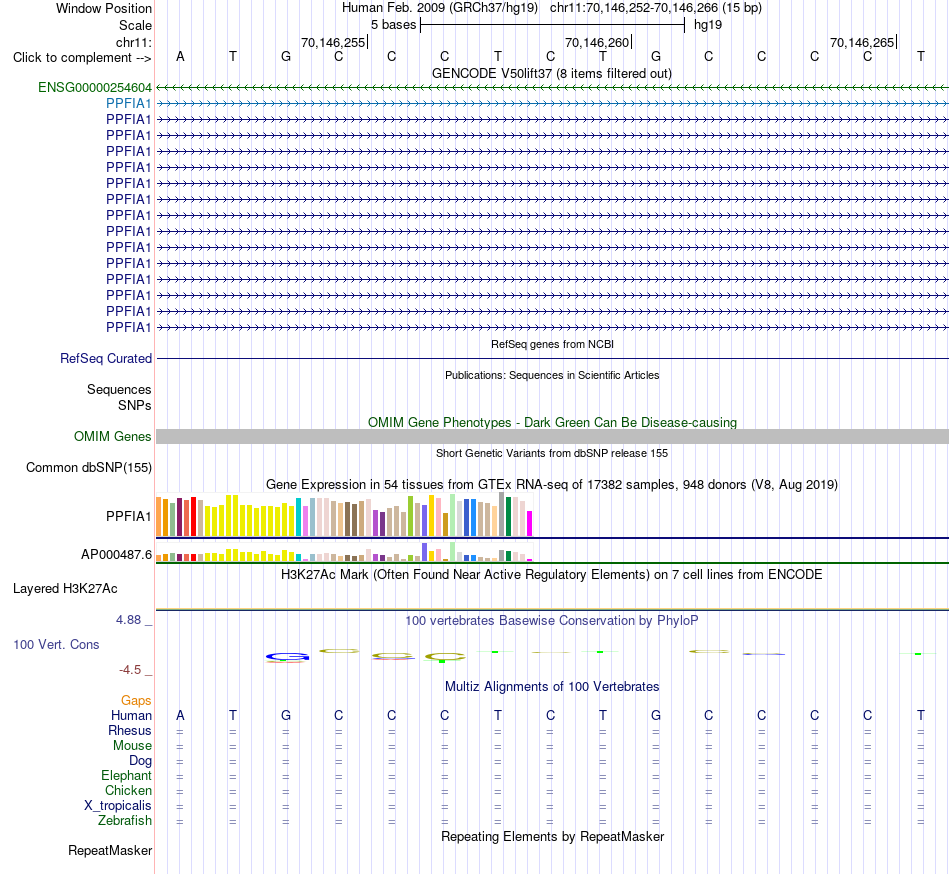Open the 'RefSeq genes from NCBI' title
This screenshot has width=950, height=874.
point(552,344)
